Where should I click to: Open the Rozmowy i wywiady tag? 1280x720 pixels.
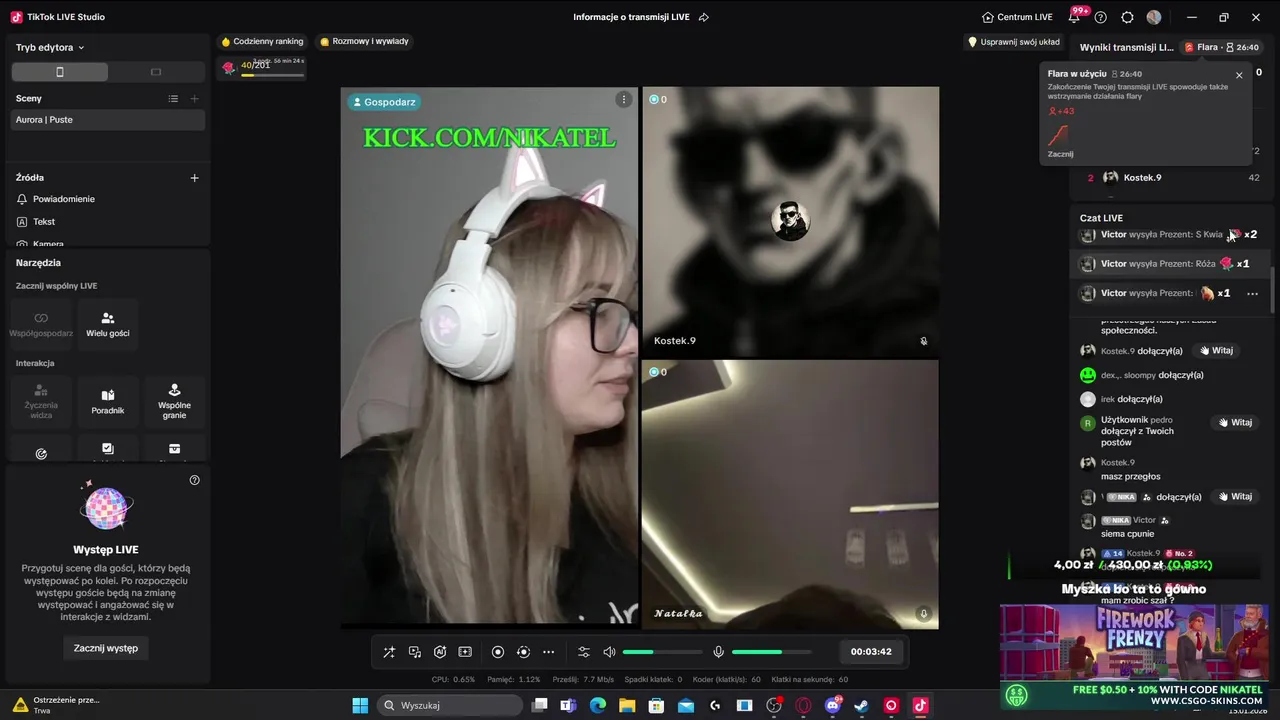pyautogui.click(x=364, y=42)
